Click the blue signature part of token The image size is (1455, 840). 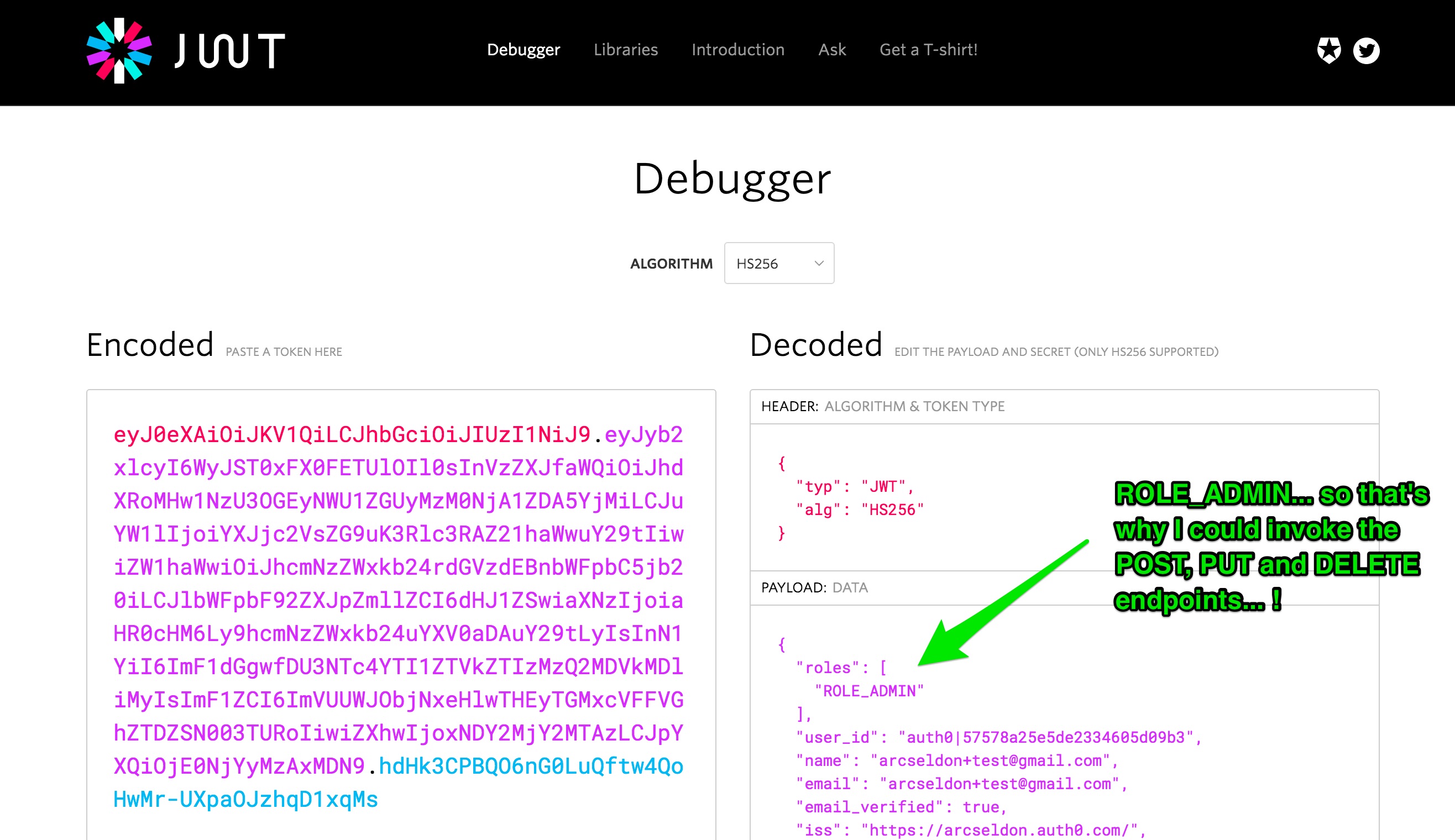click(x=531, y=766)
